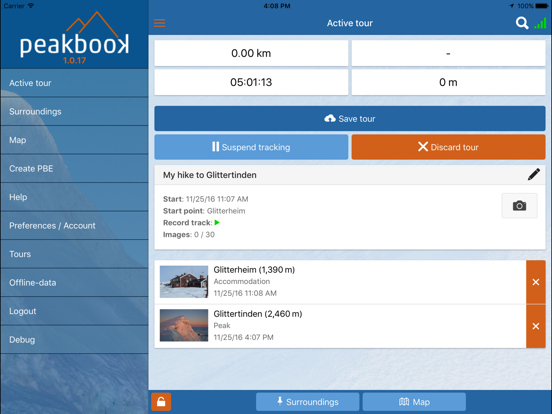
Task: Tap the green signal strength icon
Action: click(x=540, y=24)
